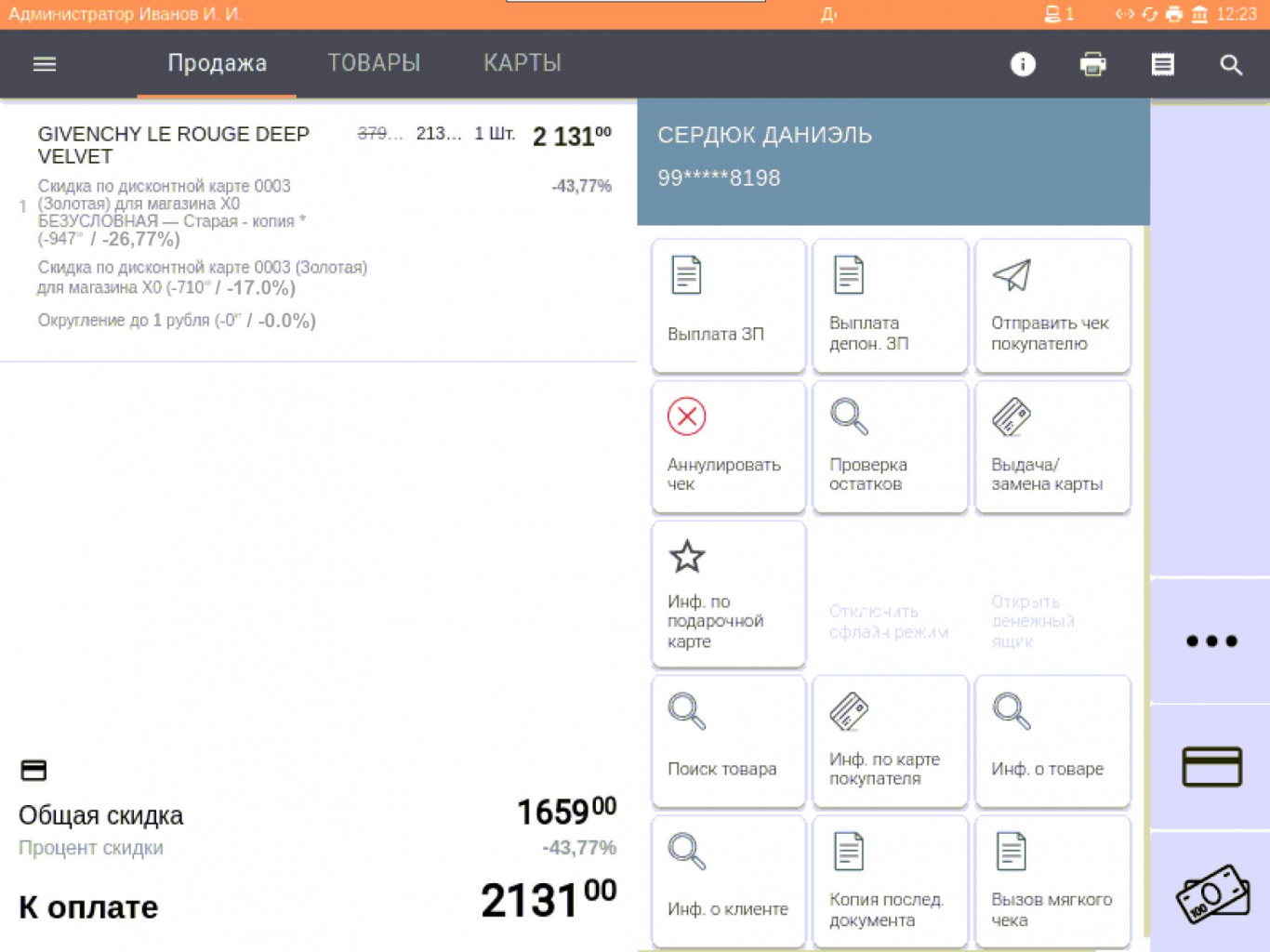Click the status bar connection arrows icon
The width and height of the screenshot is (1270, 952).
(1125, 14)
